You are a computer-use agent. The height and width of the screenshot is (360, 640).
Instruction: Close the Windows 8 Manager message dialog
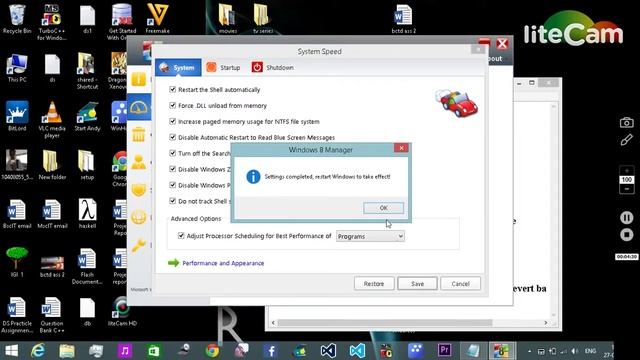pyautogui.click(x=401, y=148)
